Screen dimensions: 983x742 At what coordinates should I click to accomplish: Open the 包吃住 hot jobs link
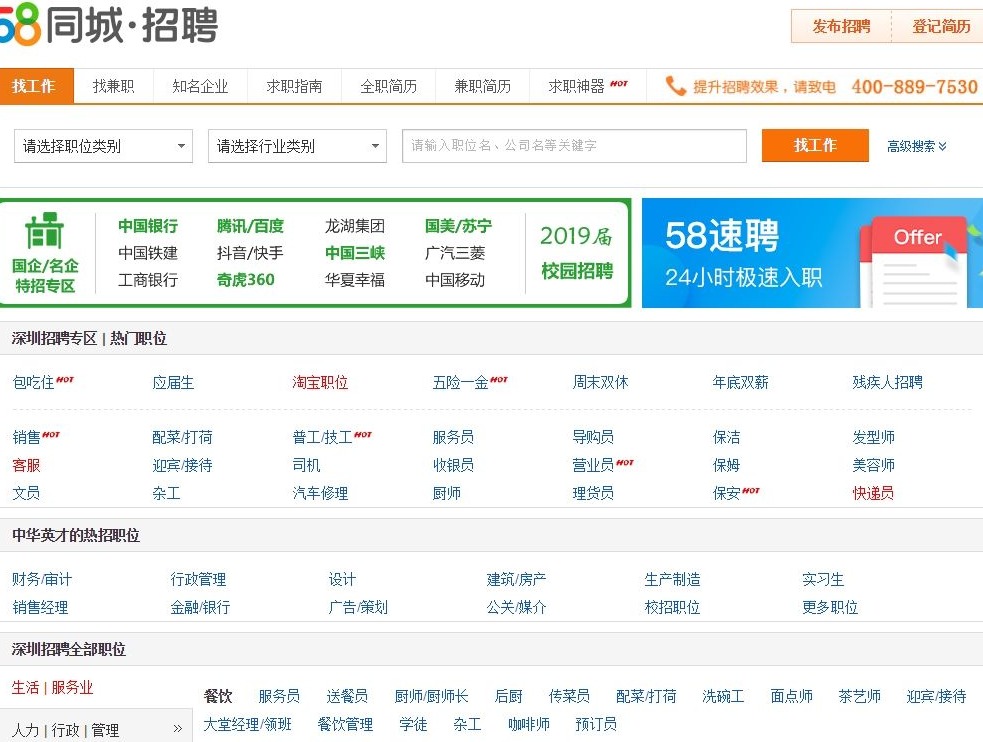[x=33, y=382]
